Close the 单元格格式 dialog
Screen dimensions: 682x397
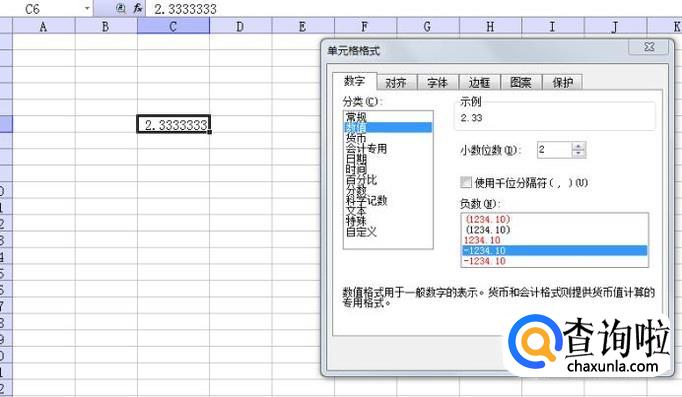click(x=649, y=47)
